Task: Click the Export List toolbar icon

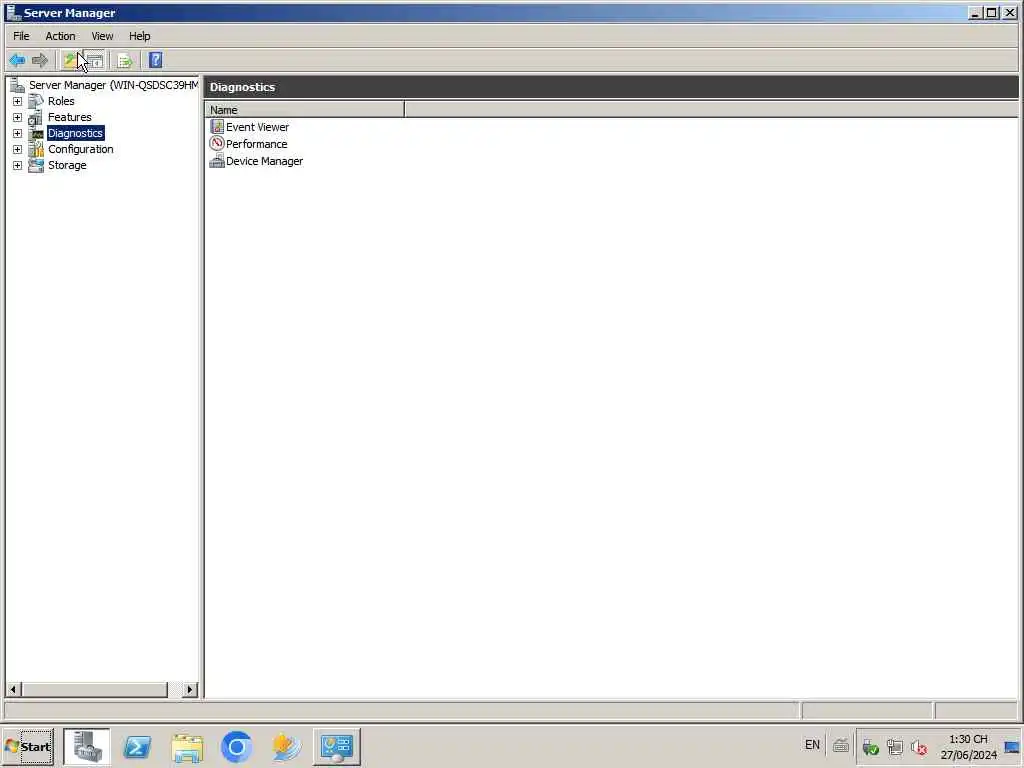Action: coord(125,61)
